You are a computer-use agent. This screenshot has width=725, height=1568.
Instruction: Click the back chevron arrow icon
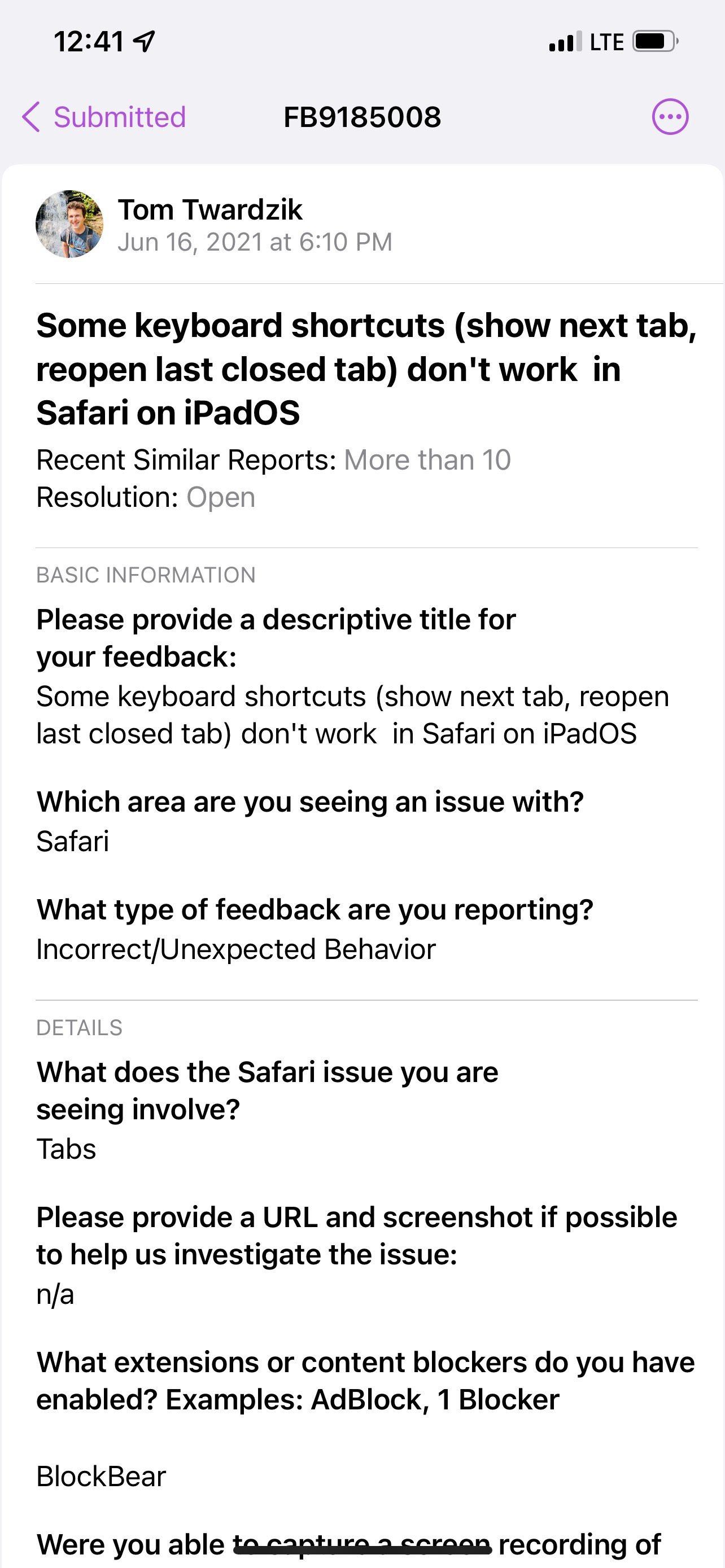coord(32,117)
